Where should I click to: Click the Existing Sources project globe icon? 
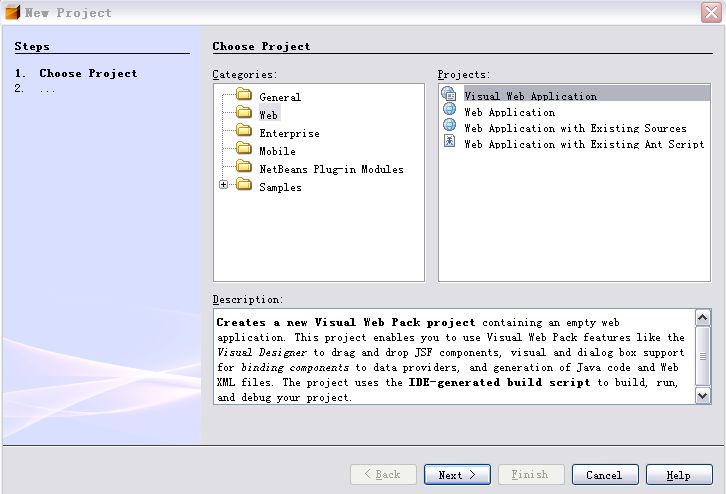pos(449,125)
